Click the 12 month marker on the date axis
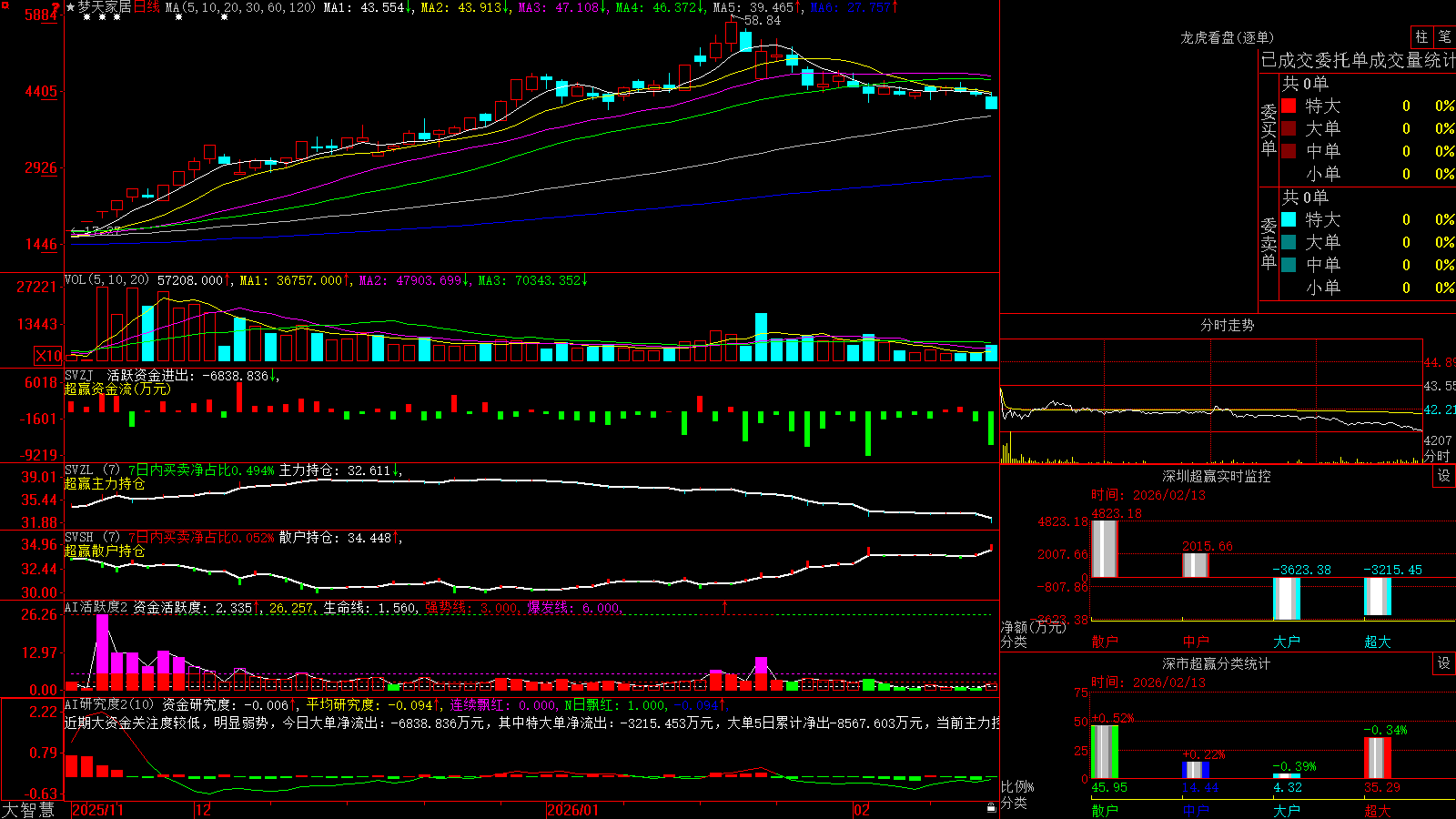Viewport: 1456px width, 819px height. [x=204, y=810]
